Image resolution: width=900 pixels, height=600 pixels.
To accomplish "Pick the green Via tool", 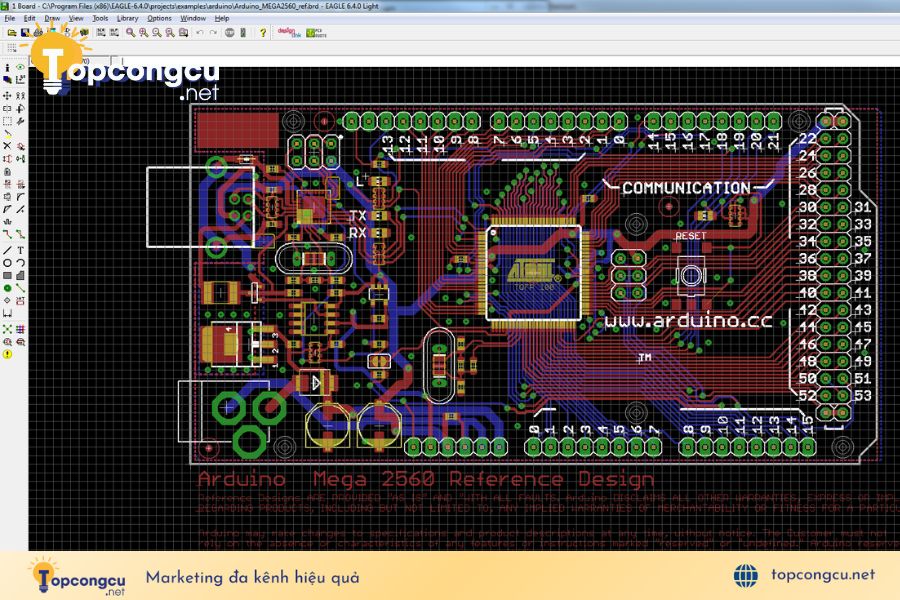I will (7, 288).
